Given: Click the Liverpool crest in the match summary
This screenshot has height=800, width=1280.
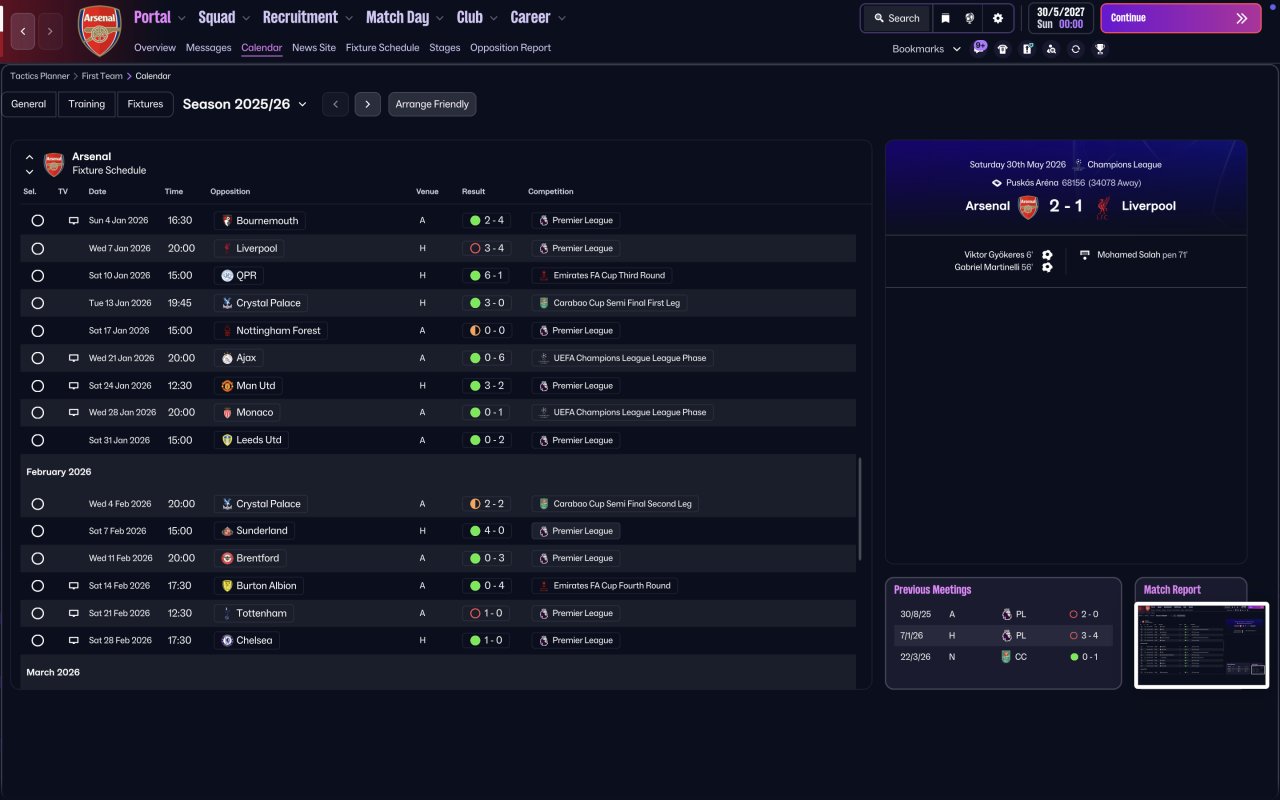Looking at the screenshot, I should [1104, 207].
